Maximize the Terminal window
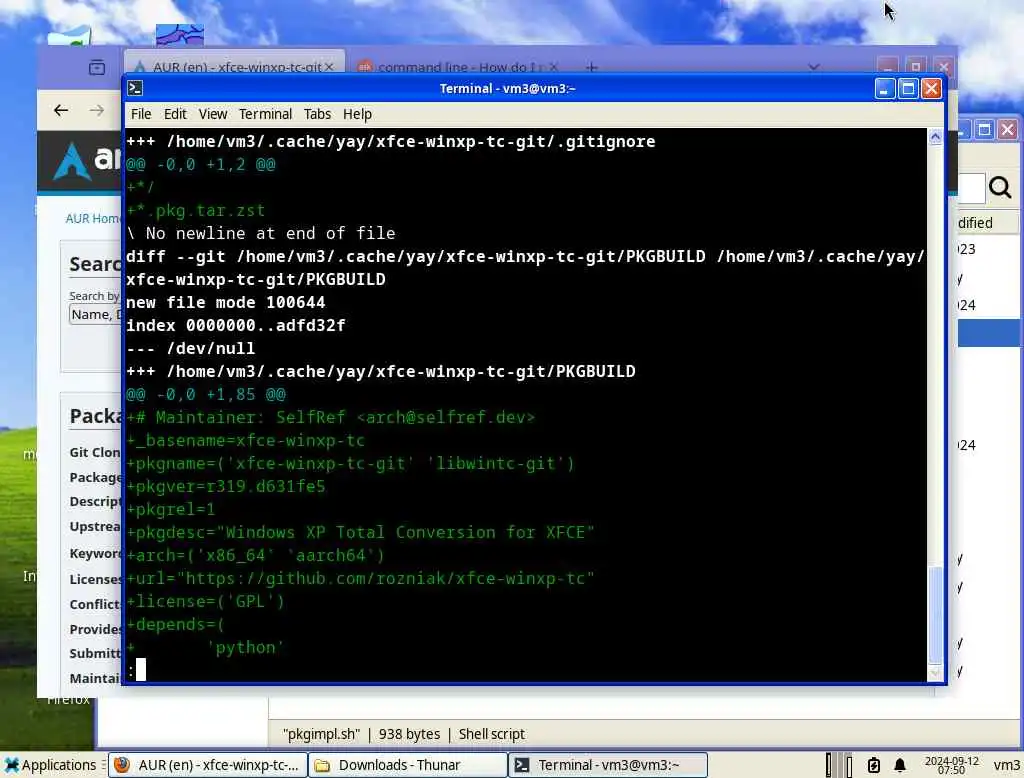This screenshot has width=1024, height=778. pyautogui.click(x=908, y=88)
